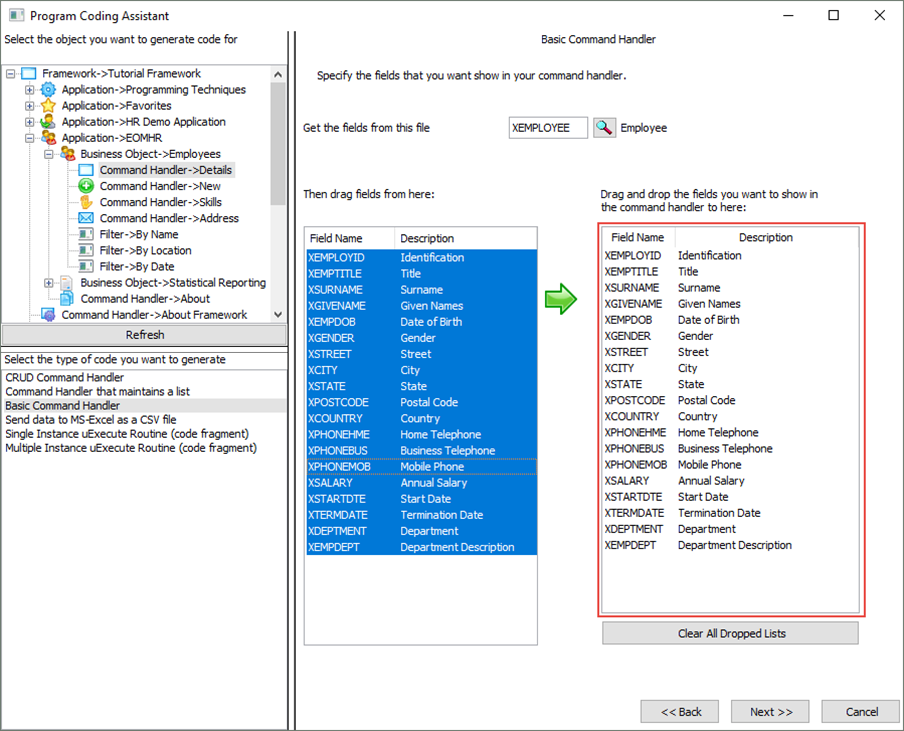Click the magnifier search icon next to XEMPLOYEE

604,127
